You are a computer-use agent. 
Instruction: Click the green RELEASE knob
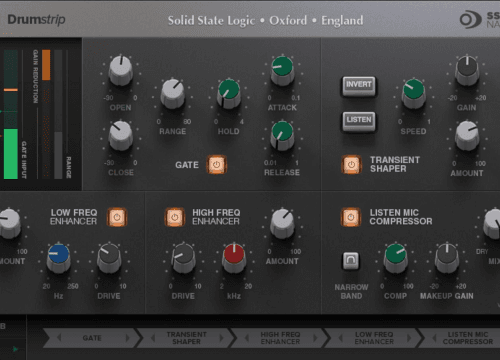pos(282,135)
